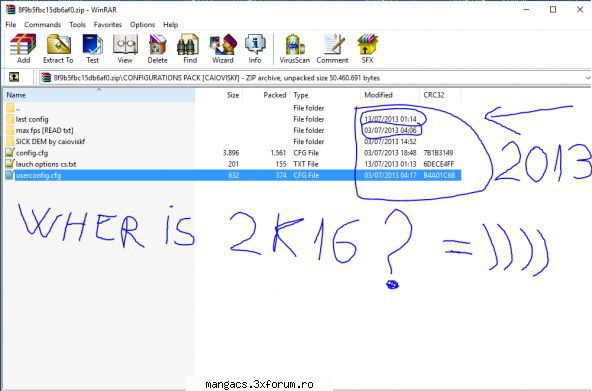Click the WinRAR title bar app icon
This screenshot has height=391, width=592.
pos(10,9)
